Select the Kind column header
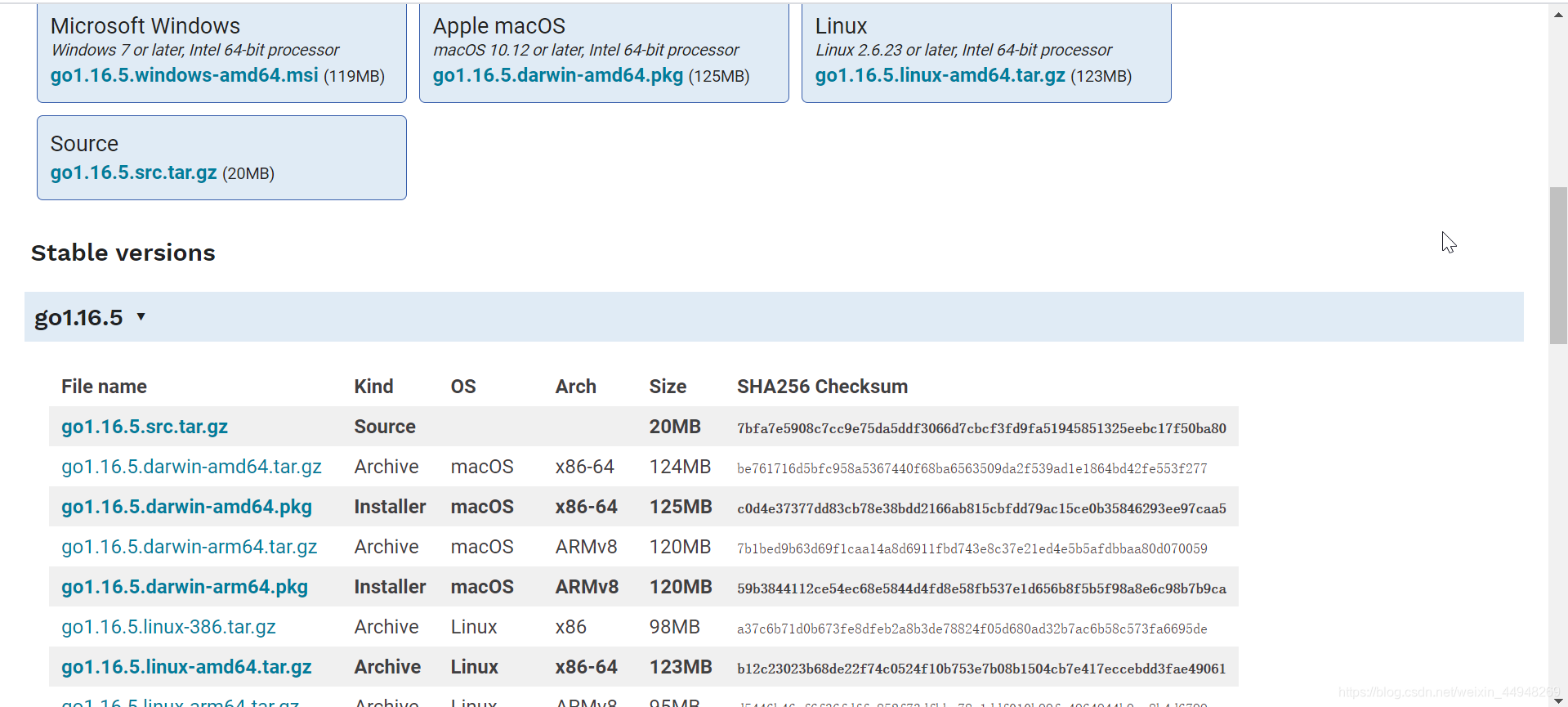 (373, 387)
